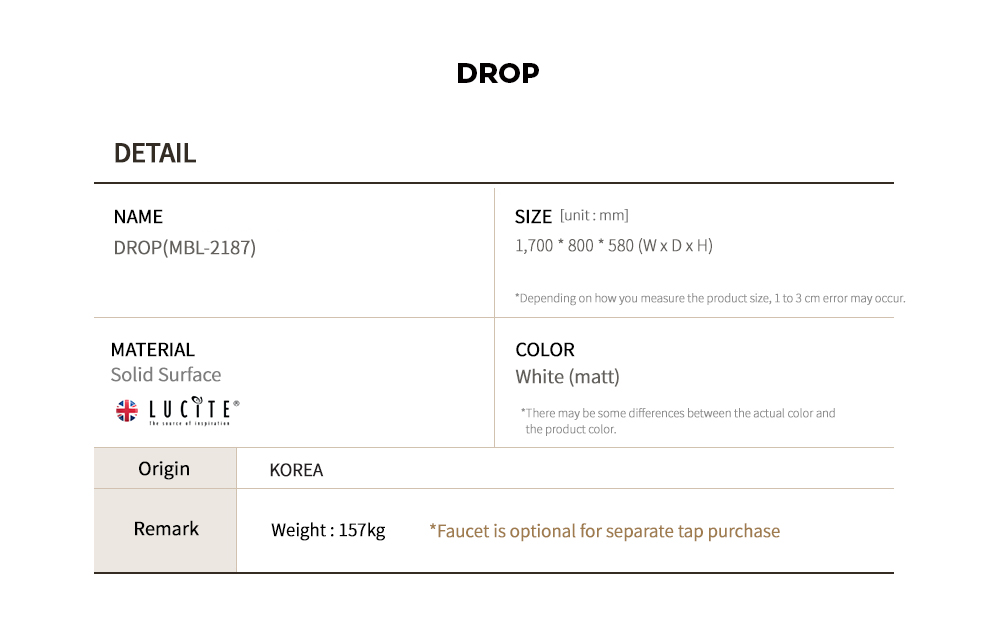Select the White (matt) color value

568,377
